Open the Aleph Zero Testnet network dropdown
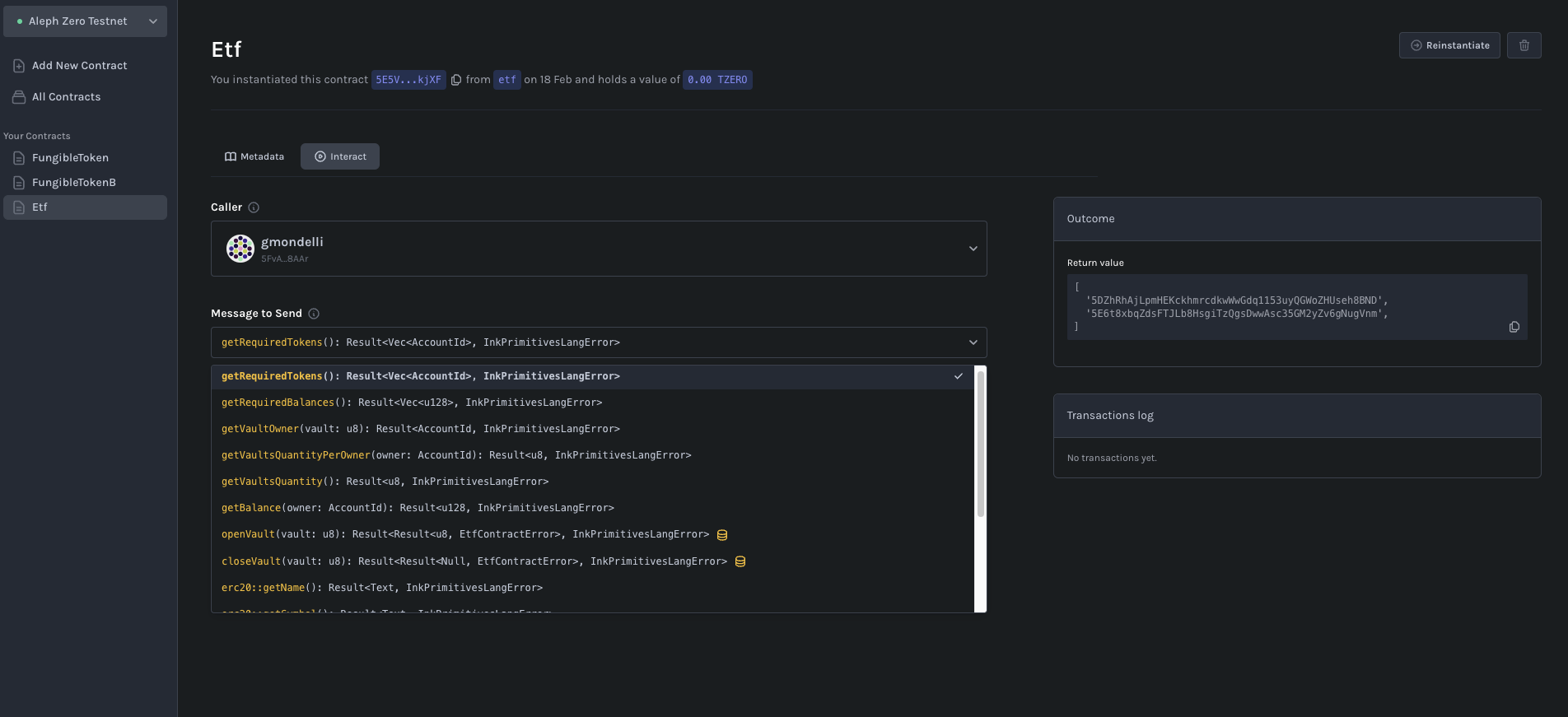1568x717 pixels. tap(85, 21)
